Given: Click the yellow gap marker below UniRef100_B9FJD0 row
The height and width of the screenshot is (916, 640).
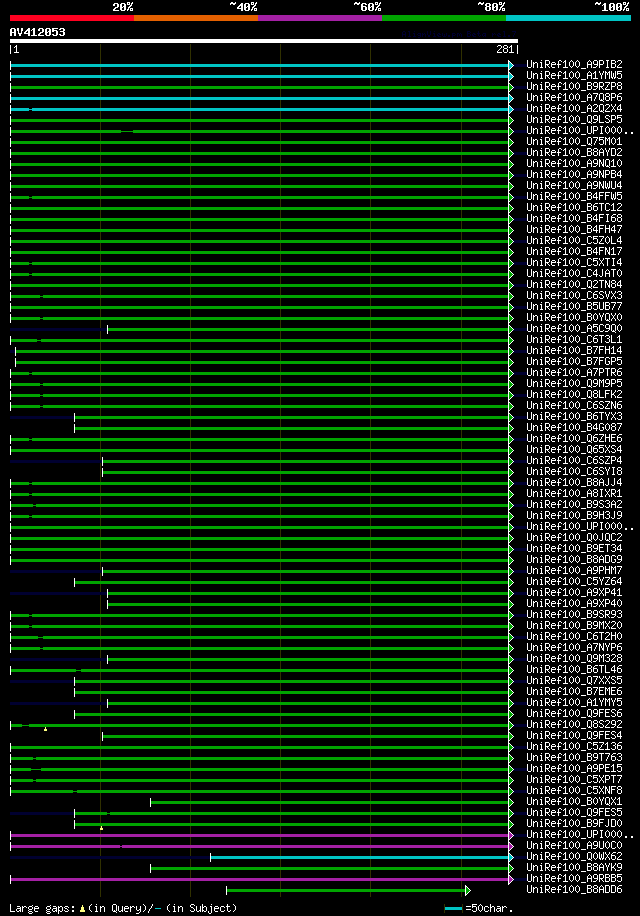Looking at the screenshot, I should click(102, 828).
